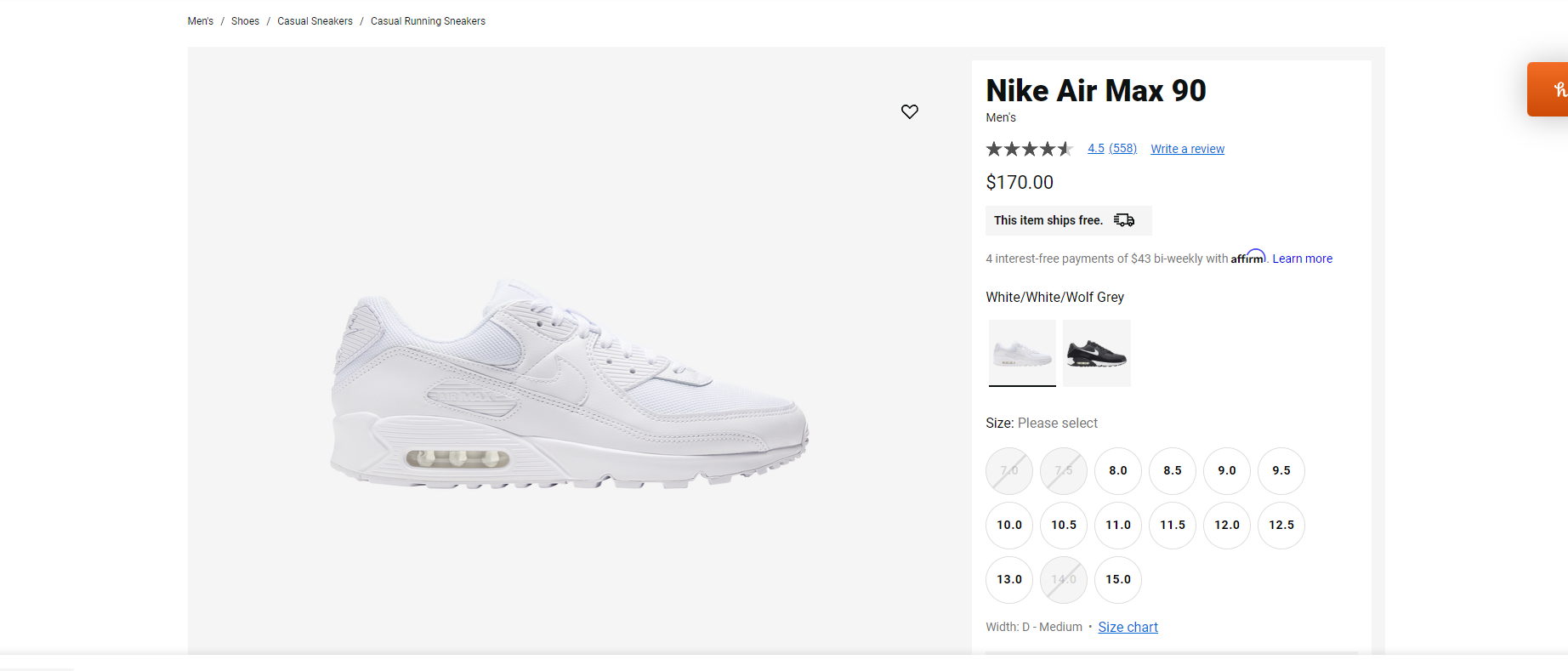Open the Men's breadcrumb link
The image size is (1568, 671).
(201, 21)
